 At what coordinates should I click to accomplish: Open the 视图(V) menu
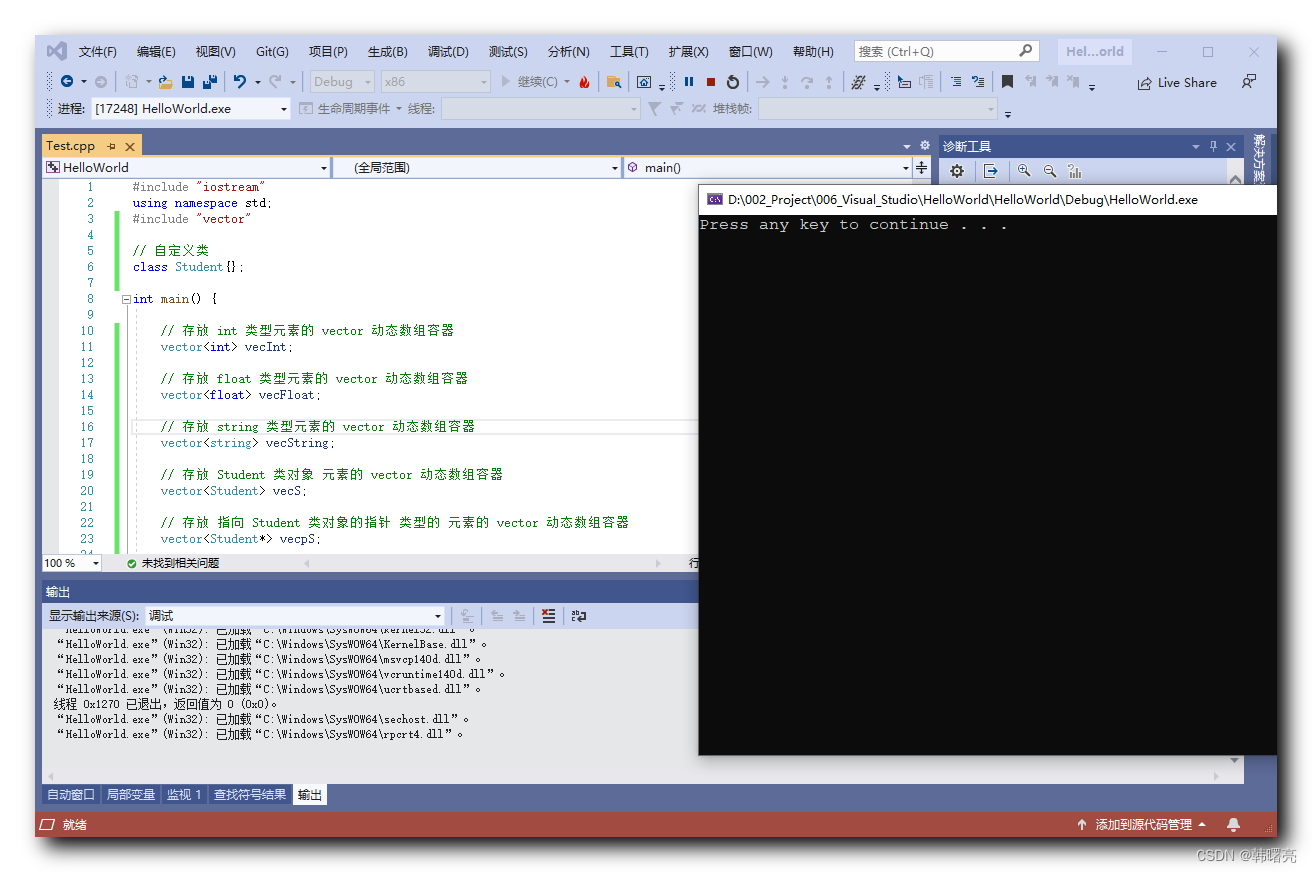point(215,52)
